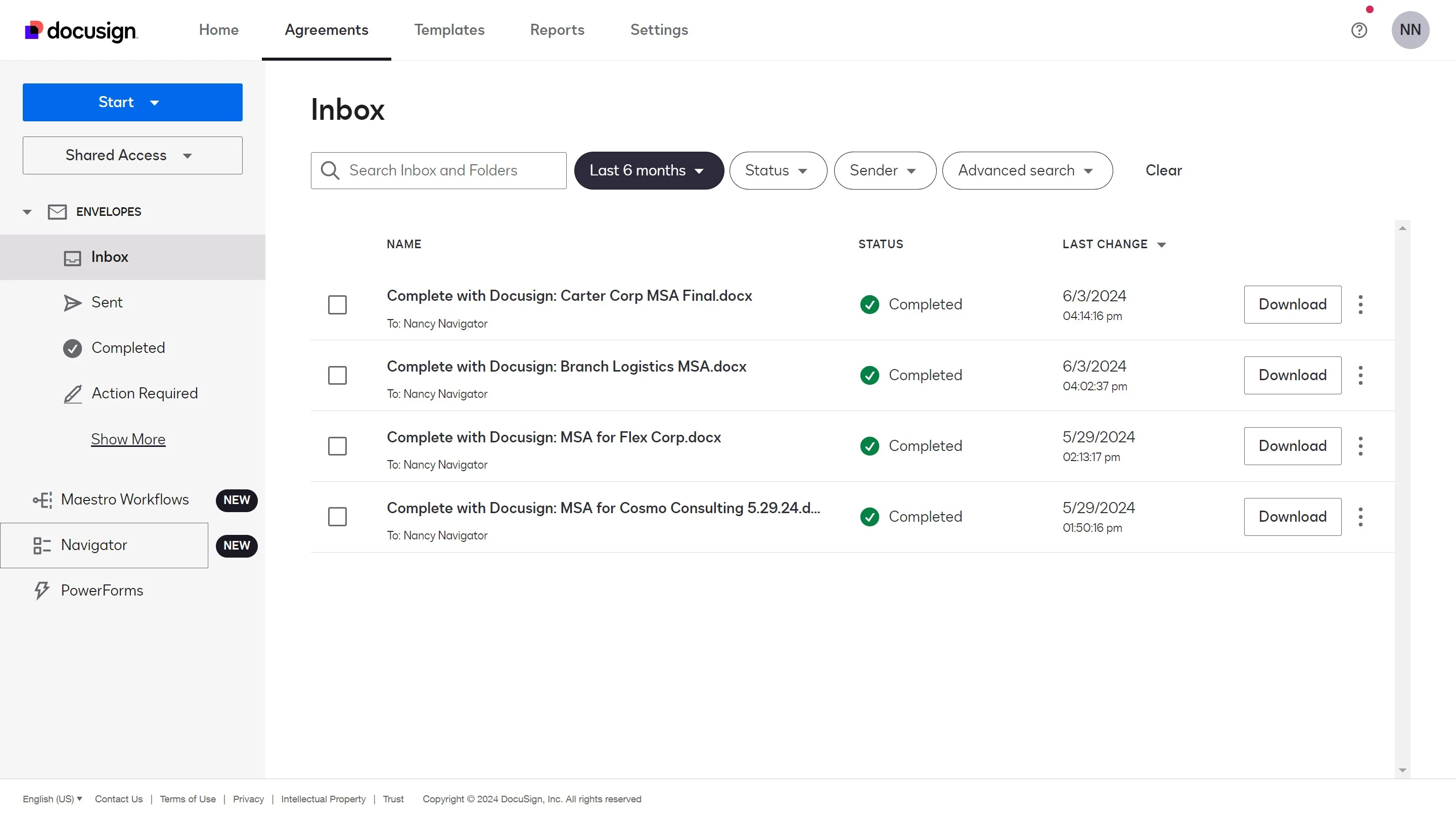Open PowerForms lightning bolt item
This screenshot has height=819, width=1456.
[x=102, y=590]
